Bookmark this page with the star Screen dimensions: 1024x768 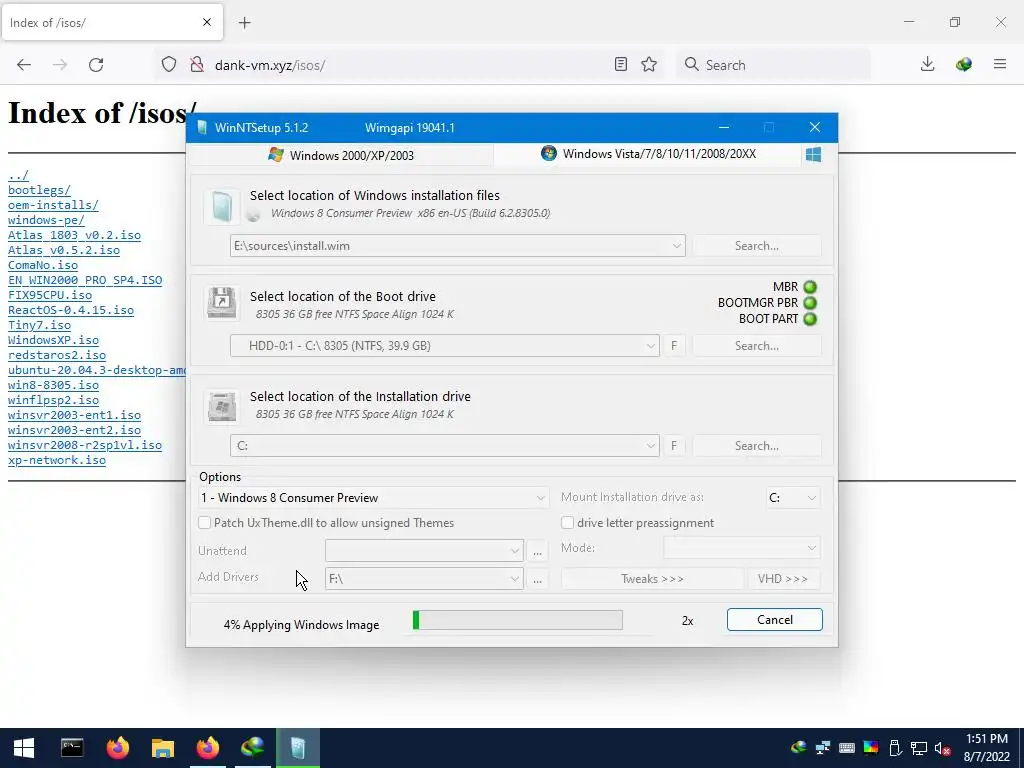pyautogui.click(x=648, y=65)
